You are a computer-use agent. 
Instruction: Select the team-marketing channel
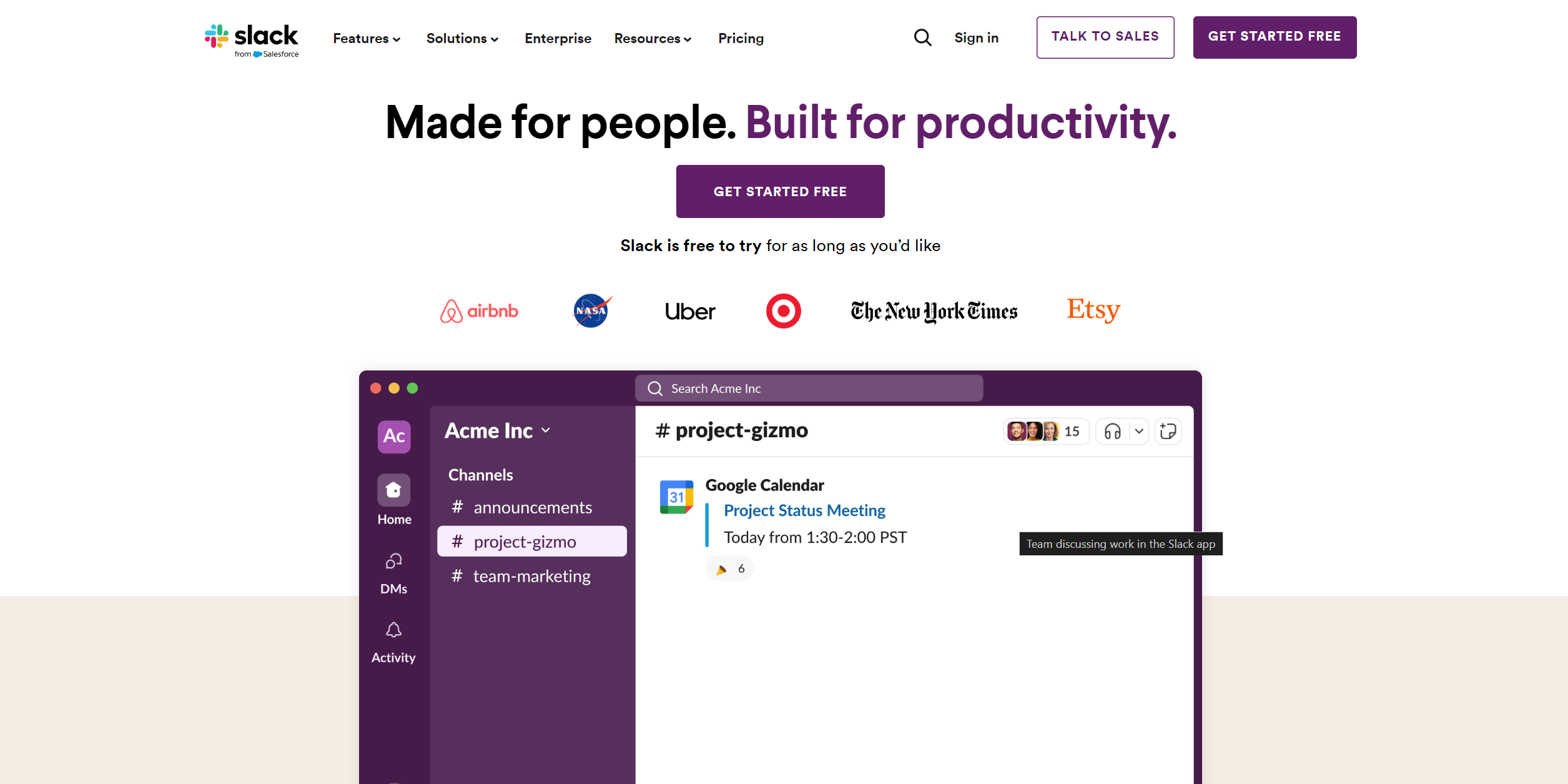click(532, 576)
